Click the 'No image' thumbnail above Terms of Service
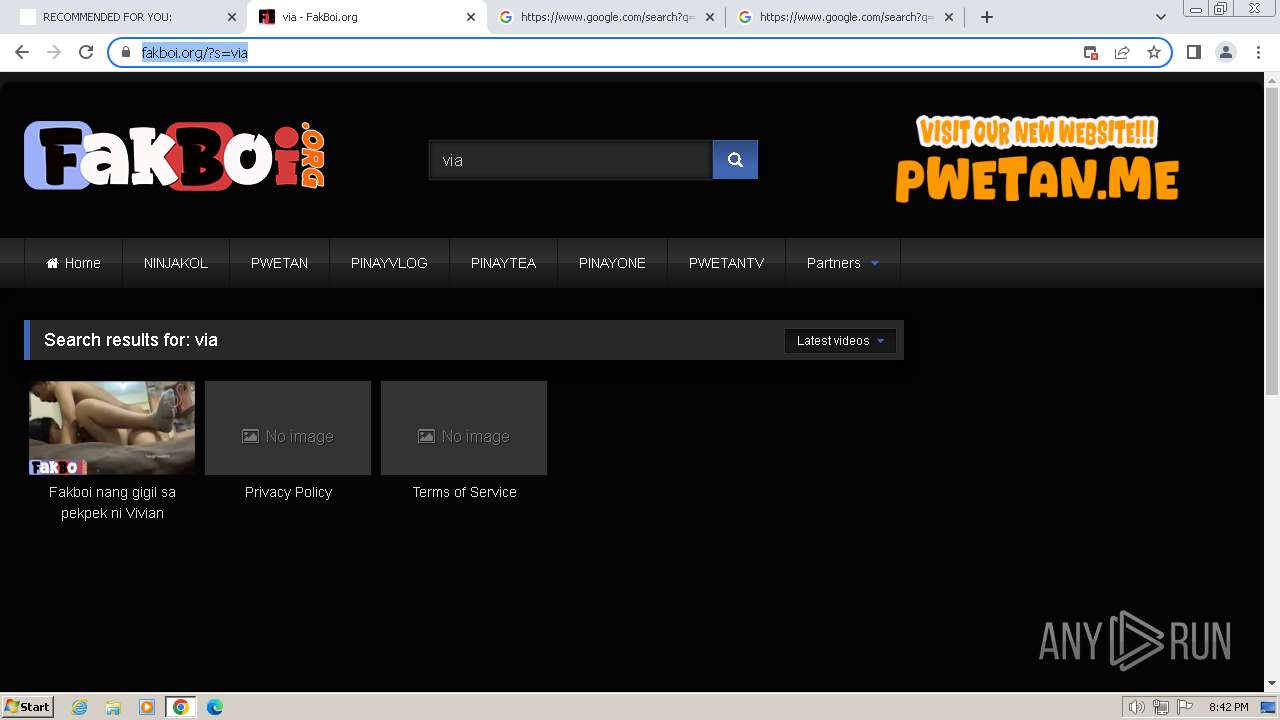1280x720 pixels. click(x=464, y=428)
